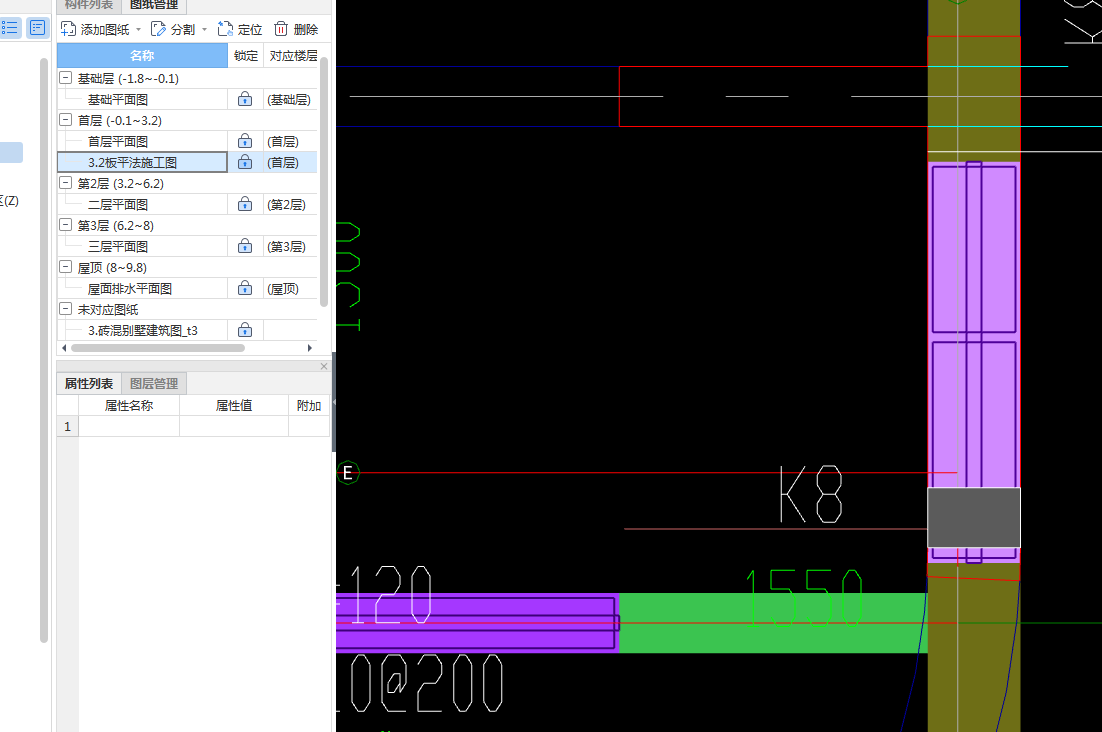
Task: Click the gray column block in drawing
Action: (974, 517)
